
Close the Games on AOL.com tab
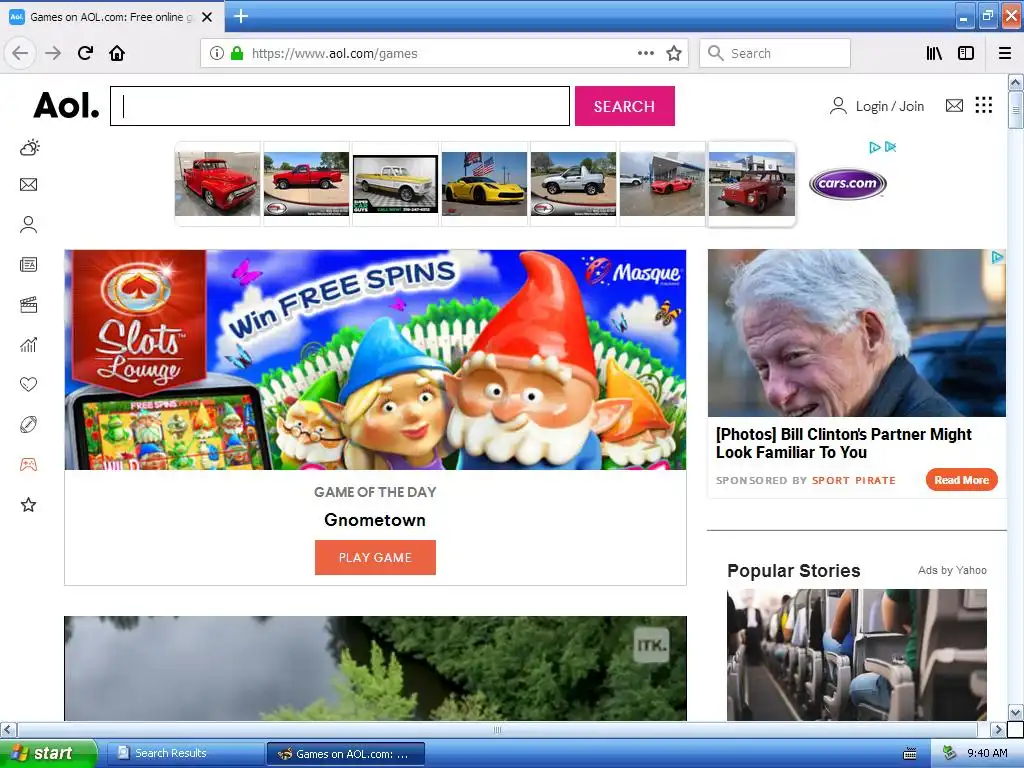(x=207, y=17)
